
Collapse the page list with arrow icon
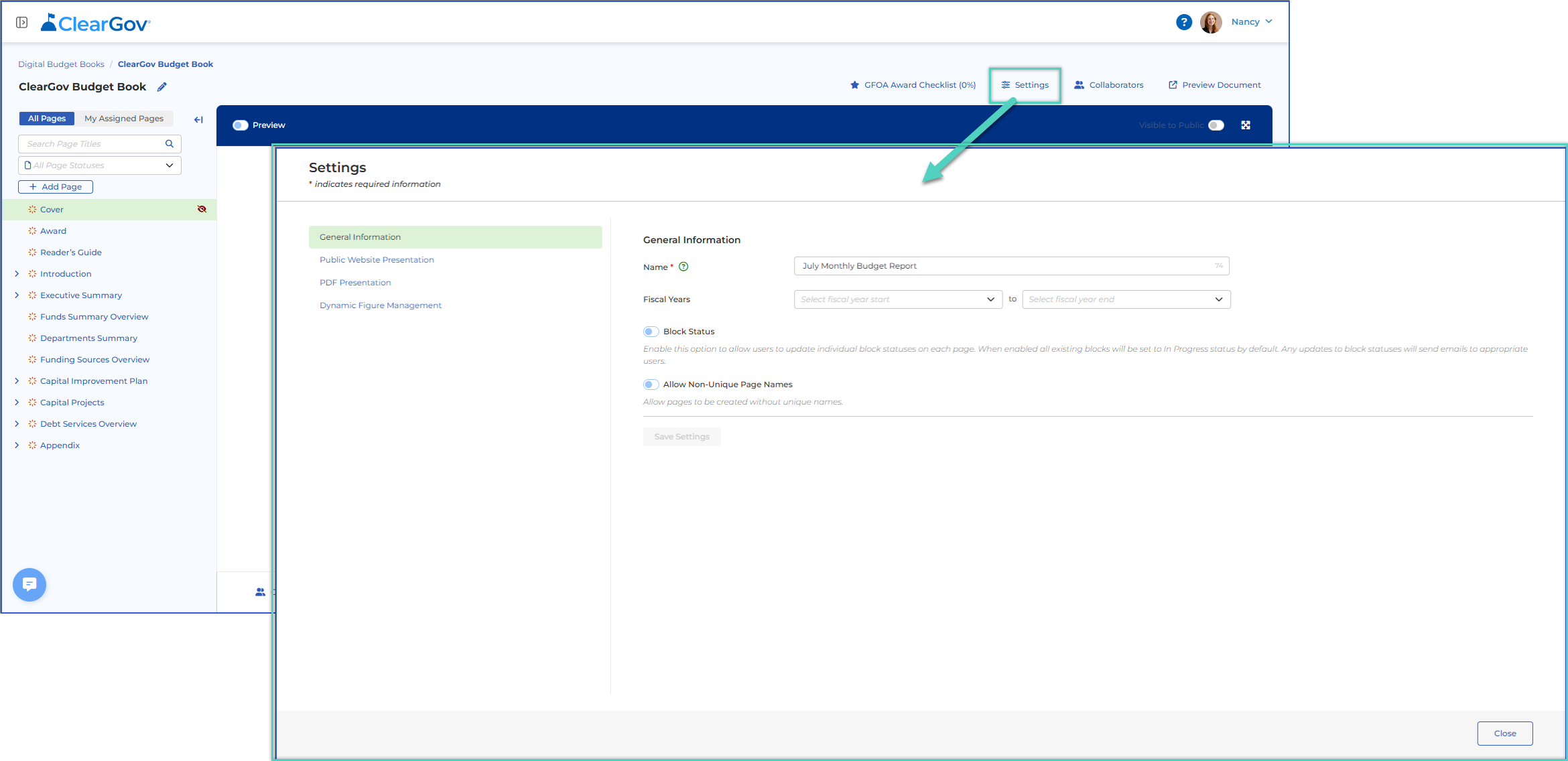(x=198, y=120)
